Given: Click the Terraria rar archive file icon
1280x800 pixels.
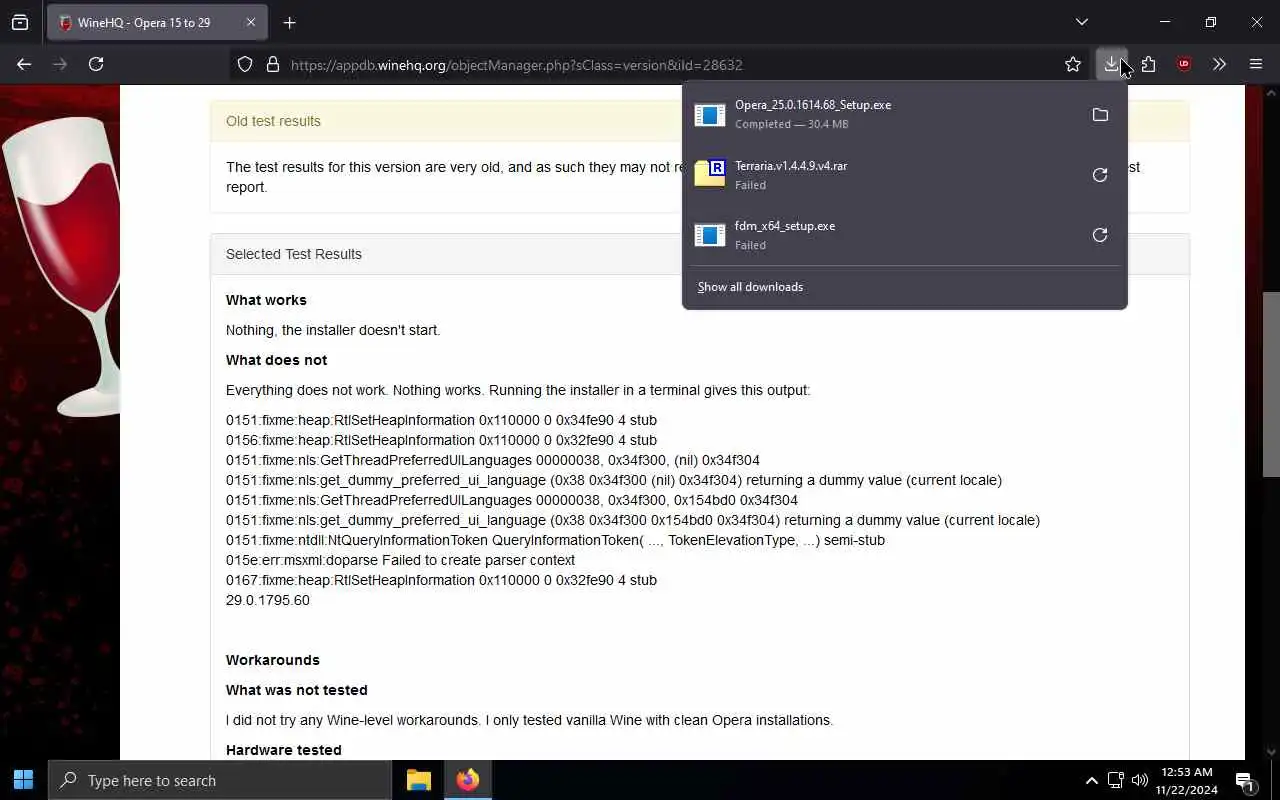Looking at the screenshot, I should click(x=709, y=174).
